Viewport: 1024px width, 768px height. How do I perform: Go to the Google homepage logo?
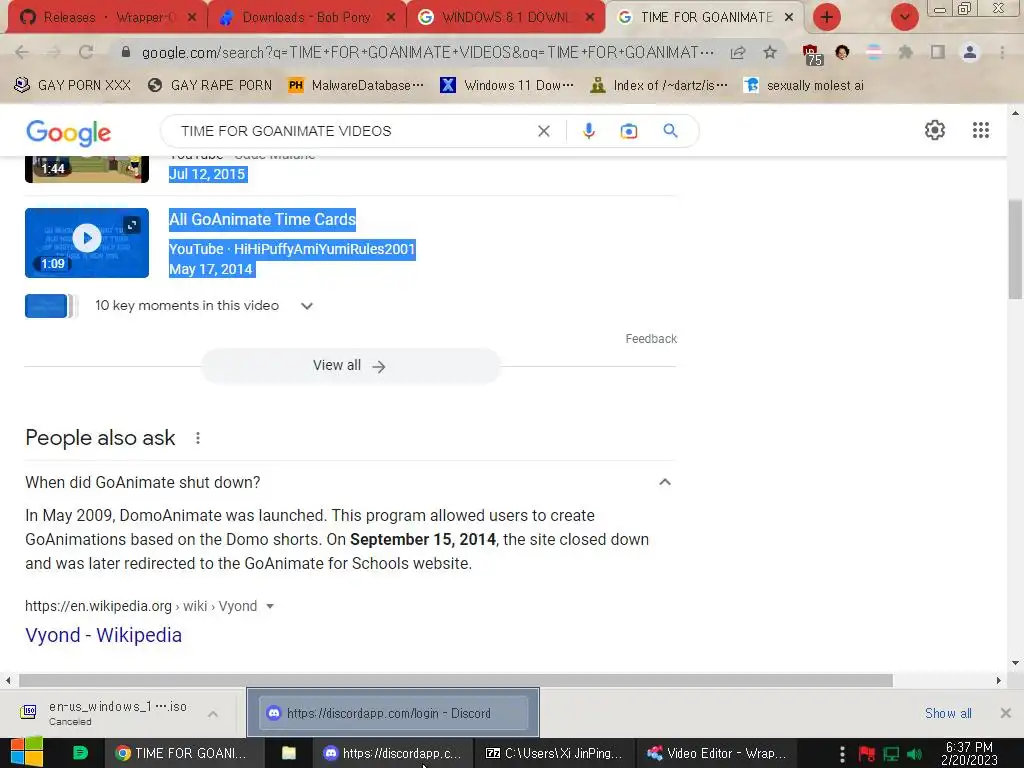(69, 133)
